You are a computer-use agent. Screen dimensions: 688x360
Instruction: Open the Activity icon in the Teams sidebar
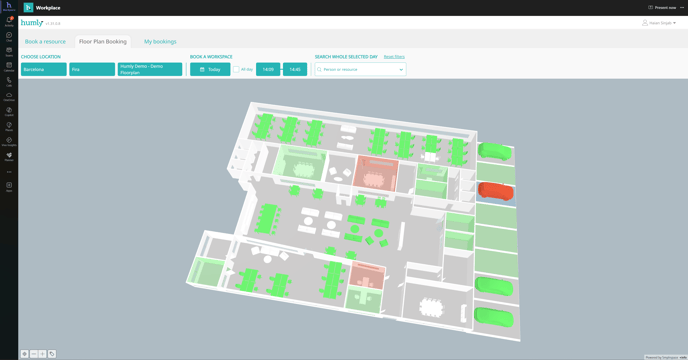click(9, 21)
